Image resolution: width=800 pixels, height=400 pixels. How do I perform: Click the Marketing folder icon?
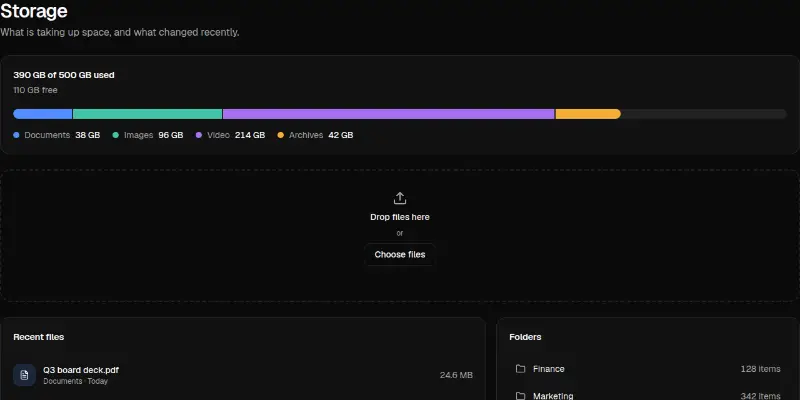[x=520, y=395]
